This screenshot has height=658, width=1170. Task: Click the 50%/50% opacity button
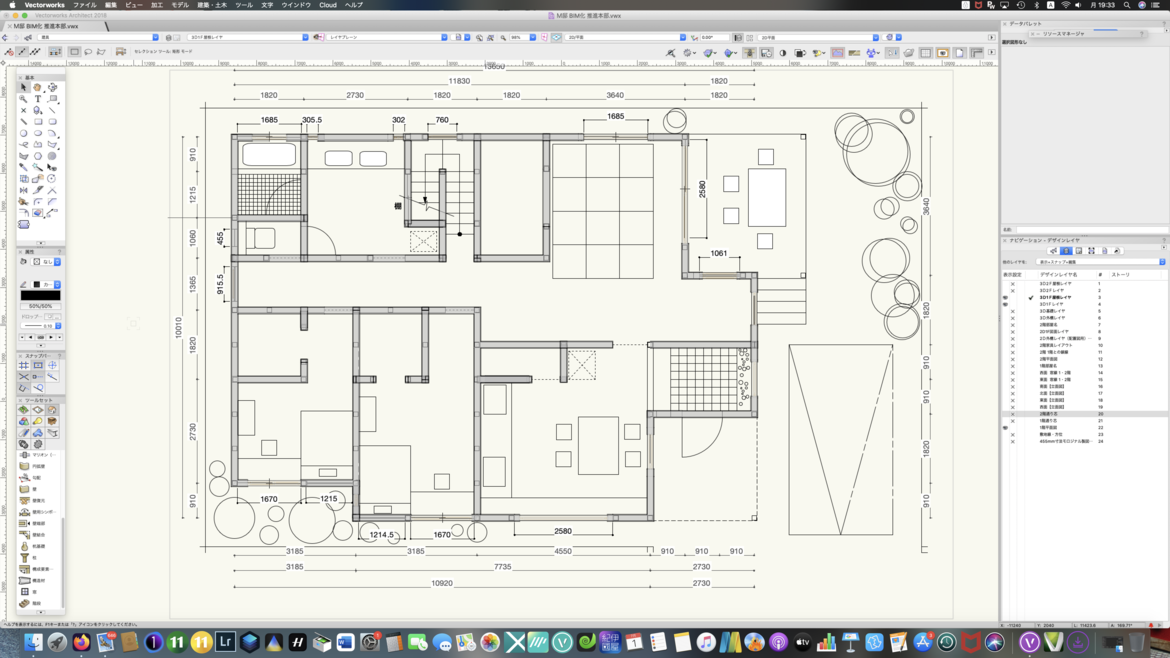tap(40, 306)
